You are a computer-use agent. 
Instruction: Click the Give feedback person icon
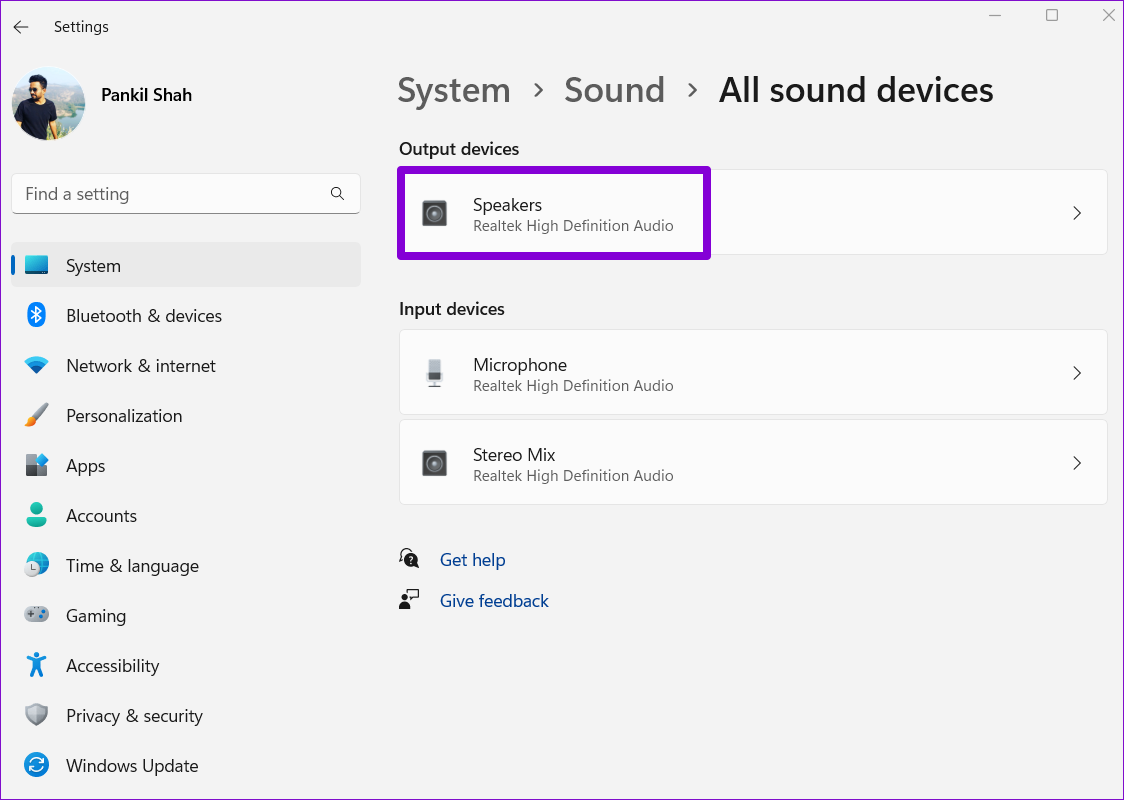coord(409,600)
